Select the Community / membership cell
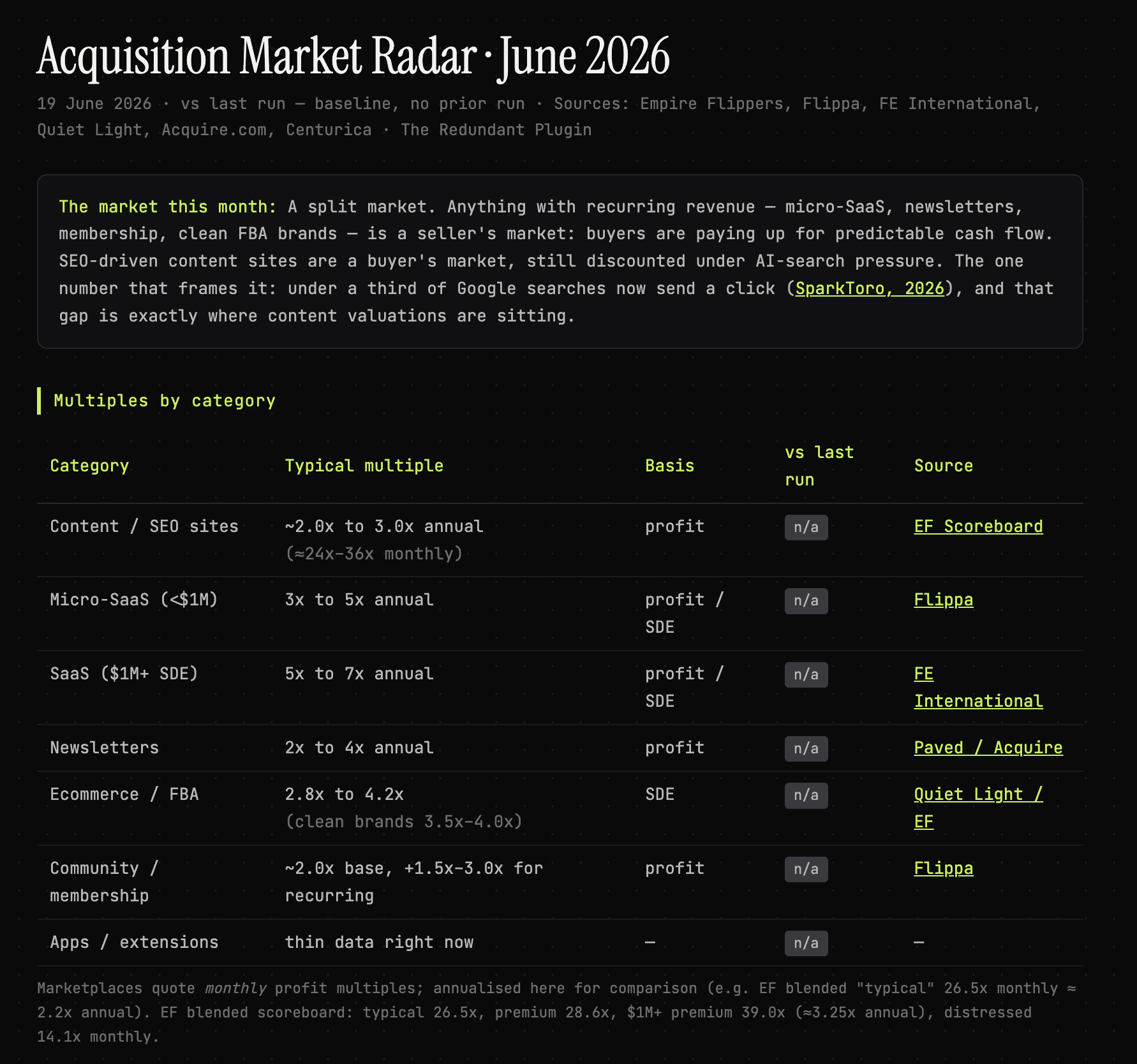Image resolution: width=1137 pixels, height=1064 pixels. click(105, 882)
